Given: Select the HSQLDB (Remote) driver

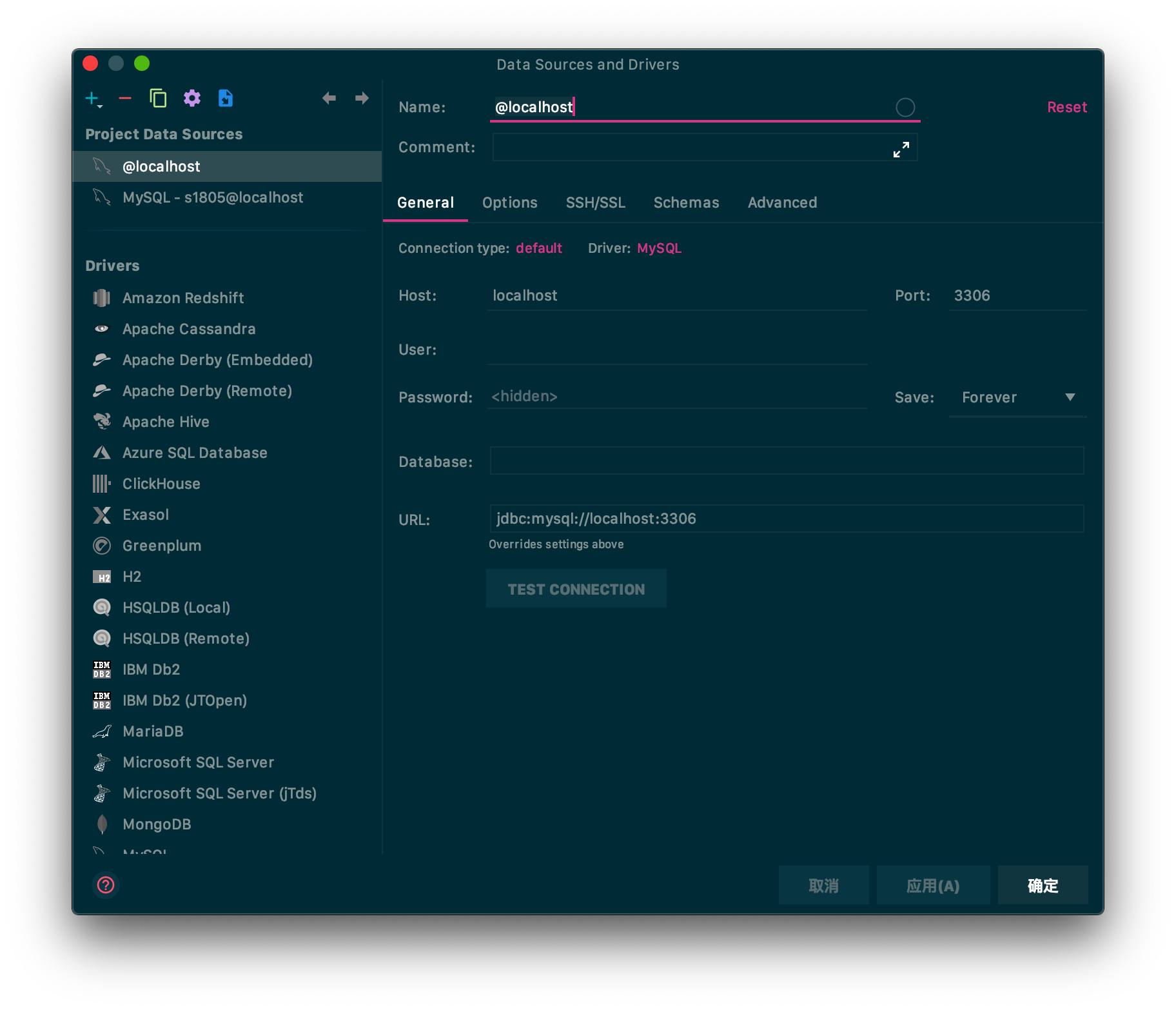Looking at the screenshot, I should coord(227,639).
